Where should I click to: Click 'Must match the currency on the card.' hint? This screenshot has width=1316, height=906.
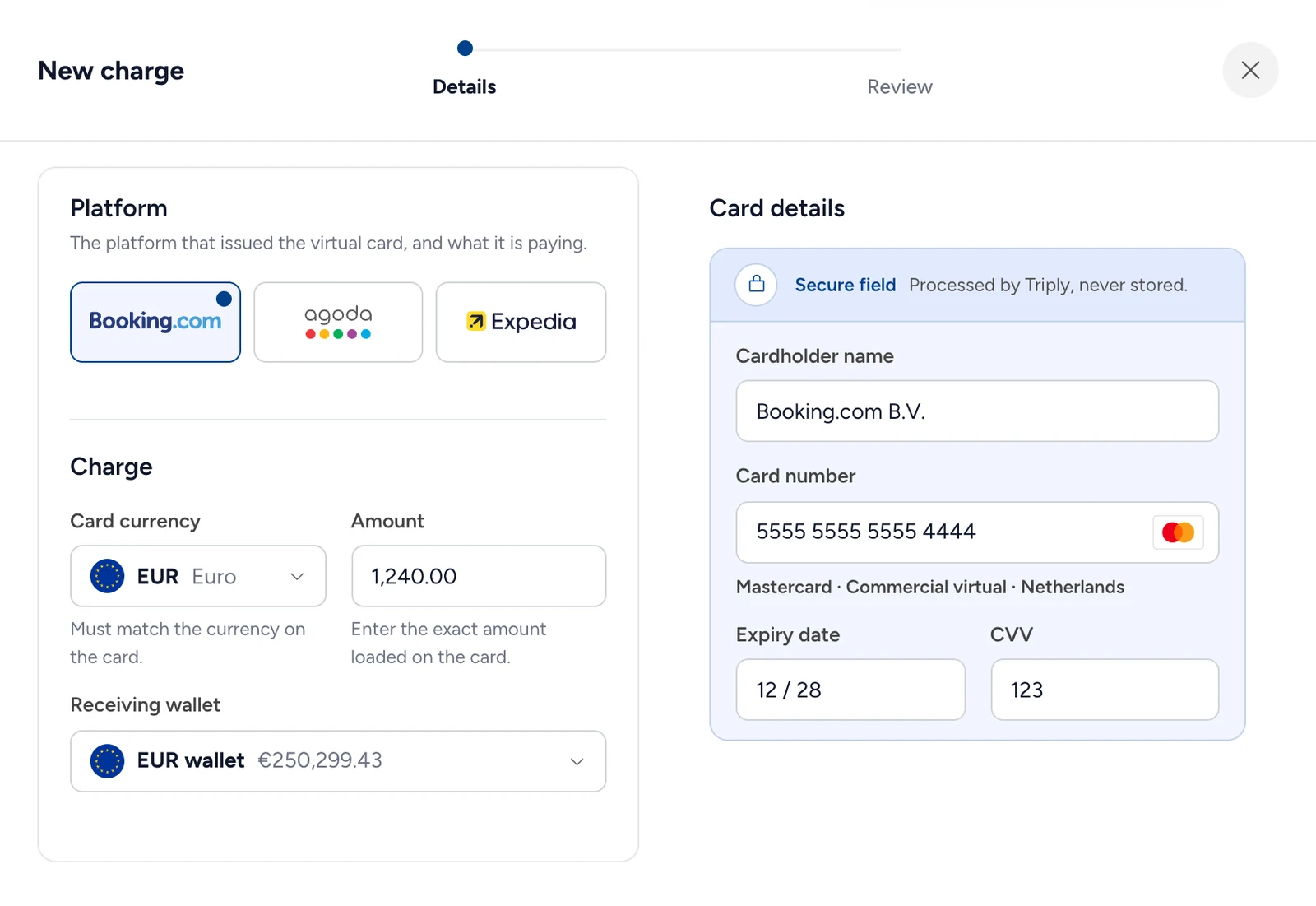(188, 643)
